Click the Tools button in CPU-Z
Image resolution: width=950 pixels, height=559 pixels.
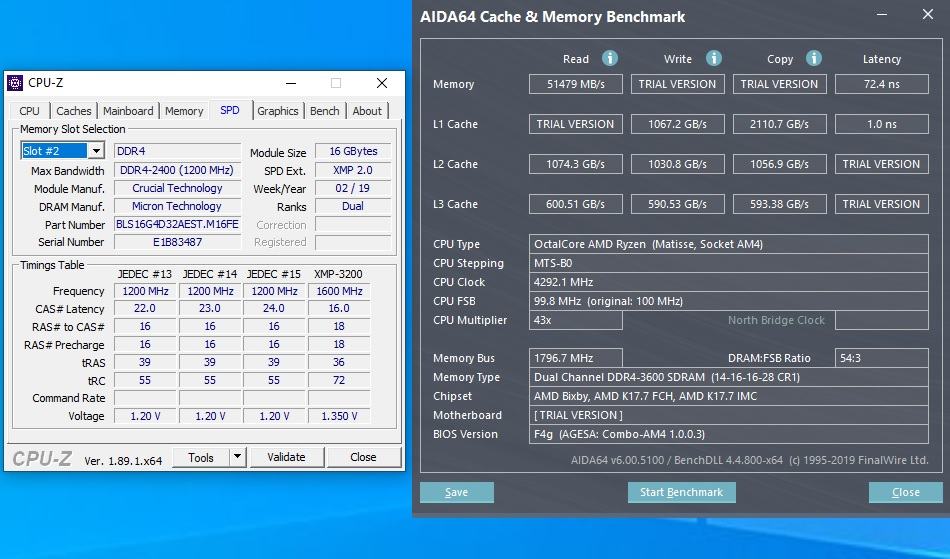201,457
